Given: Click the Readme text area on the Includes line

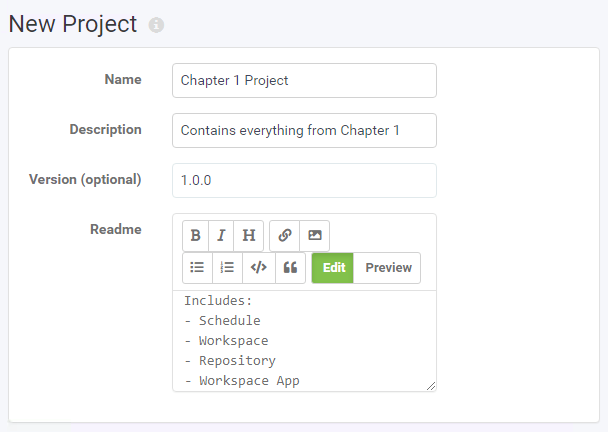Looking at the screenshot, I should pyautogui.click(x=218, y=301).
